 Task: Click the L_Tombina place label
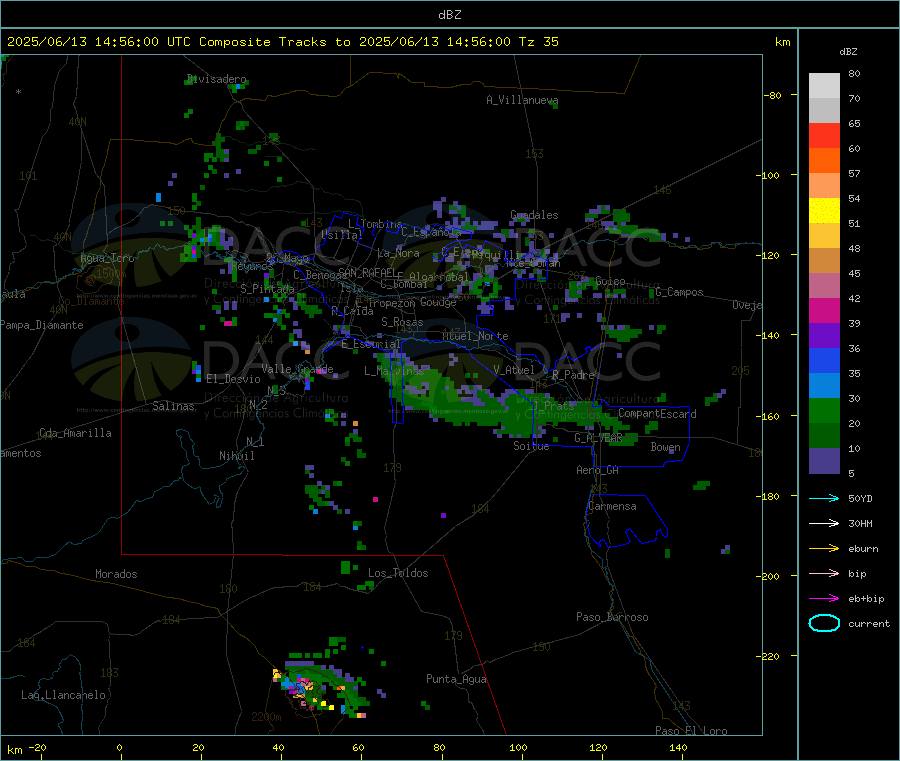click(x=375, y=224)
